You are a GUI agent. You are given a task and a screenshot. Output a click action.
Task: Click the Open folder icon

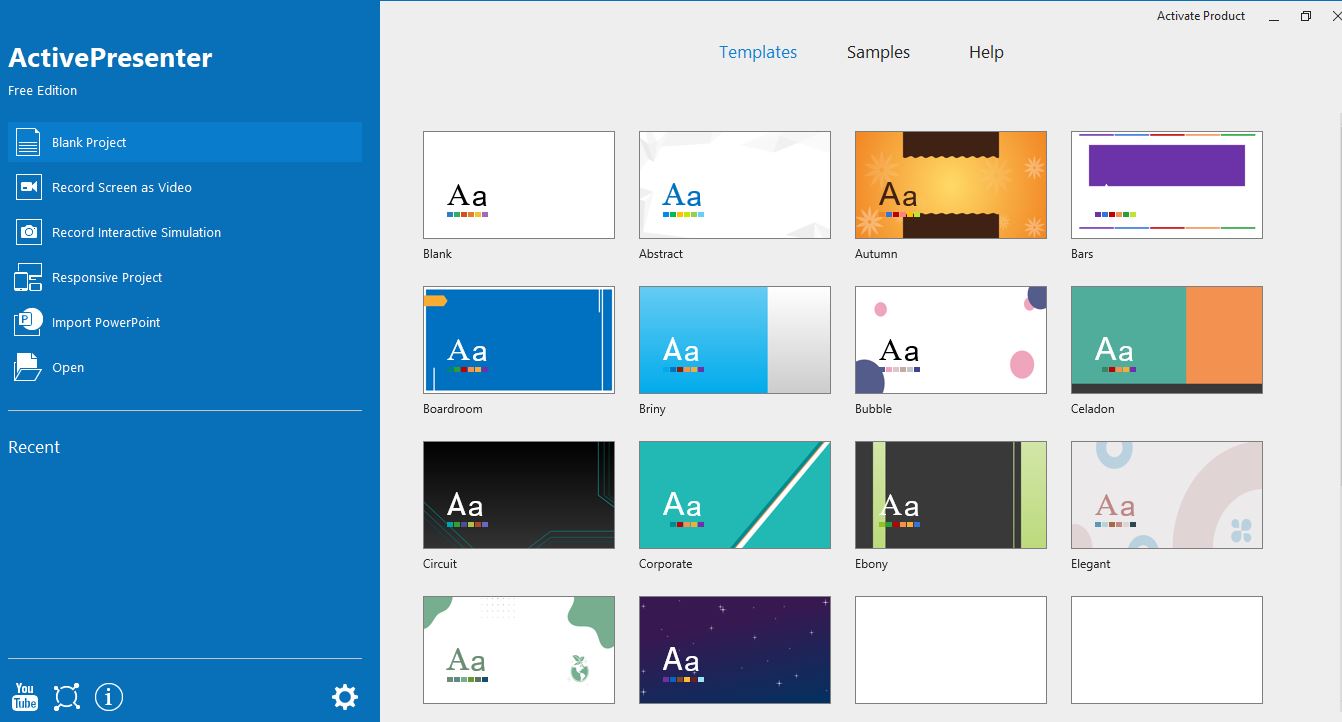(x=28, y=367)
